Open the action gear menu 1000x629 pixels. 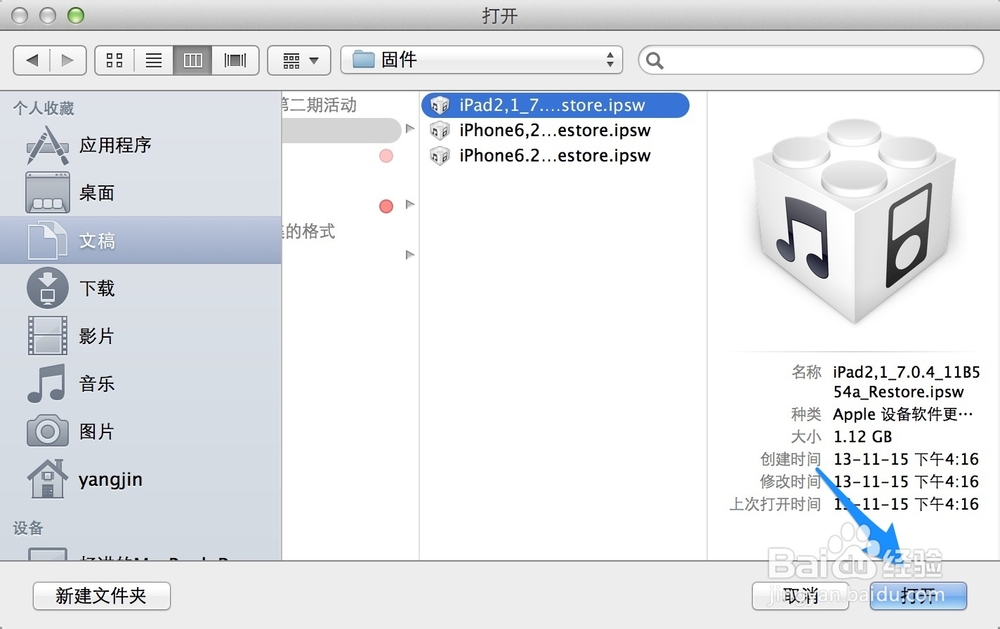pos(298,60)
